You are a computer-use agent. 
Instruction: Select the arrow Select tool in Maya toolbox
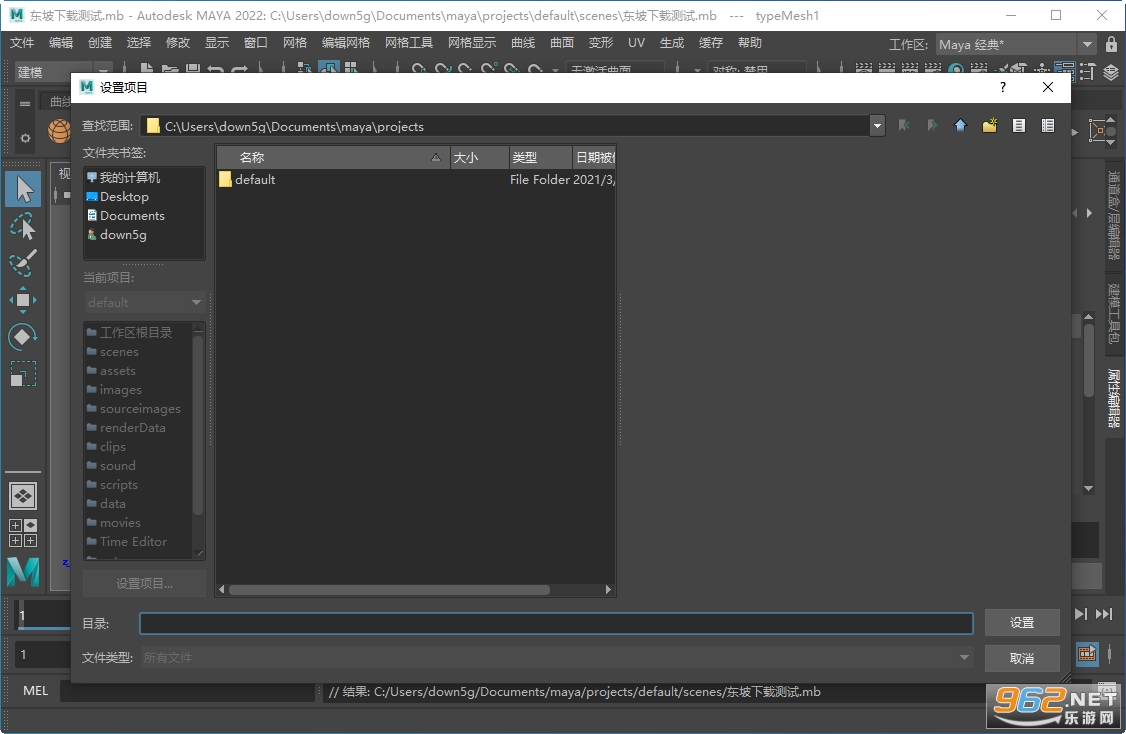click(23, 190)
